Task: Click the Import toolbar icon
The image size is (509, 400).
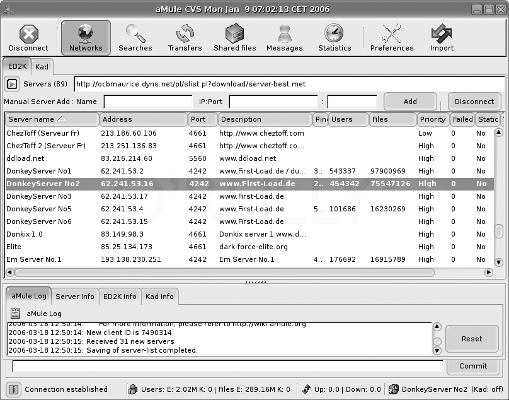Action: [x=442, y=38]
